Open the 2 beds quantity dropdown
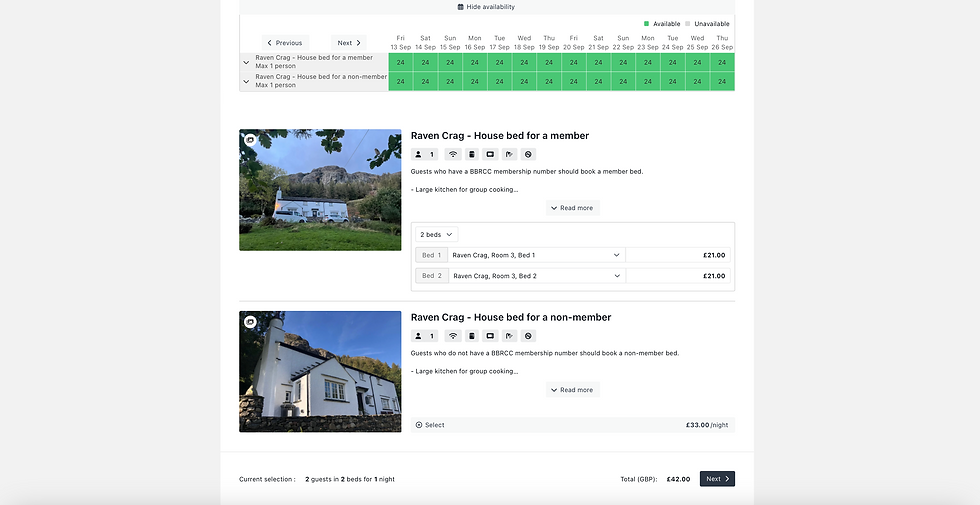 (436, 234)
